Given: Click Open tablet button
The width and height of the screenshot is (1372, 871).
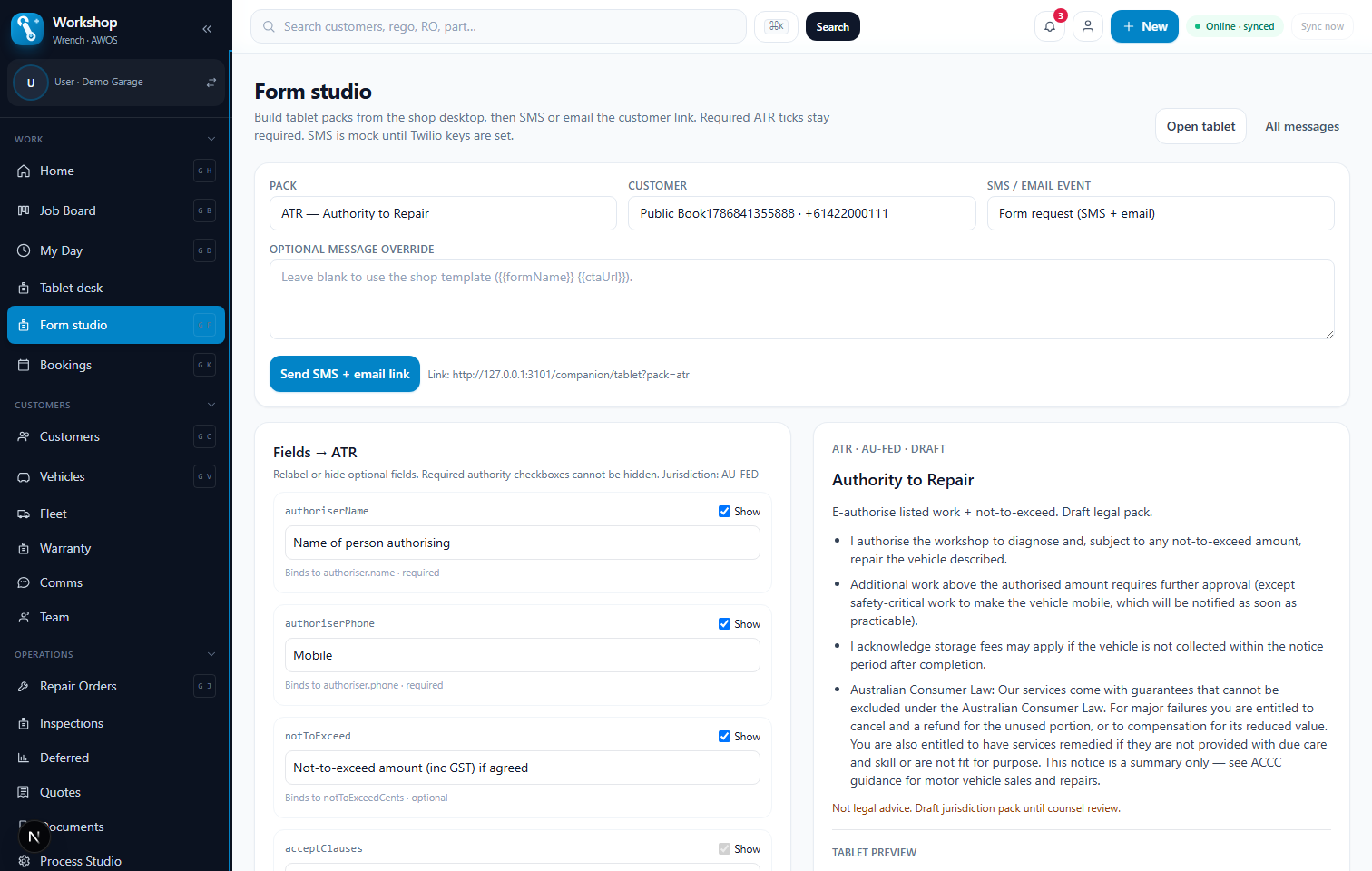Looking at the screenshot, I should 1200,126.
